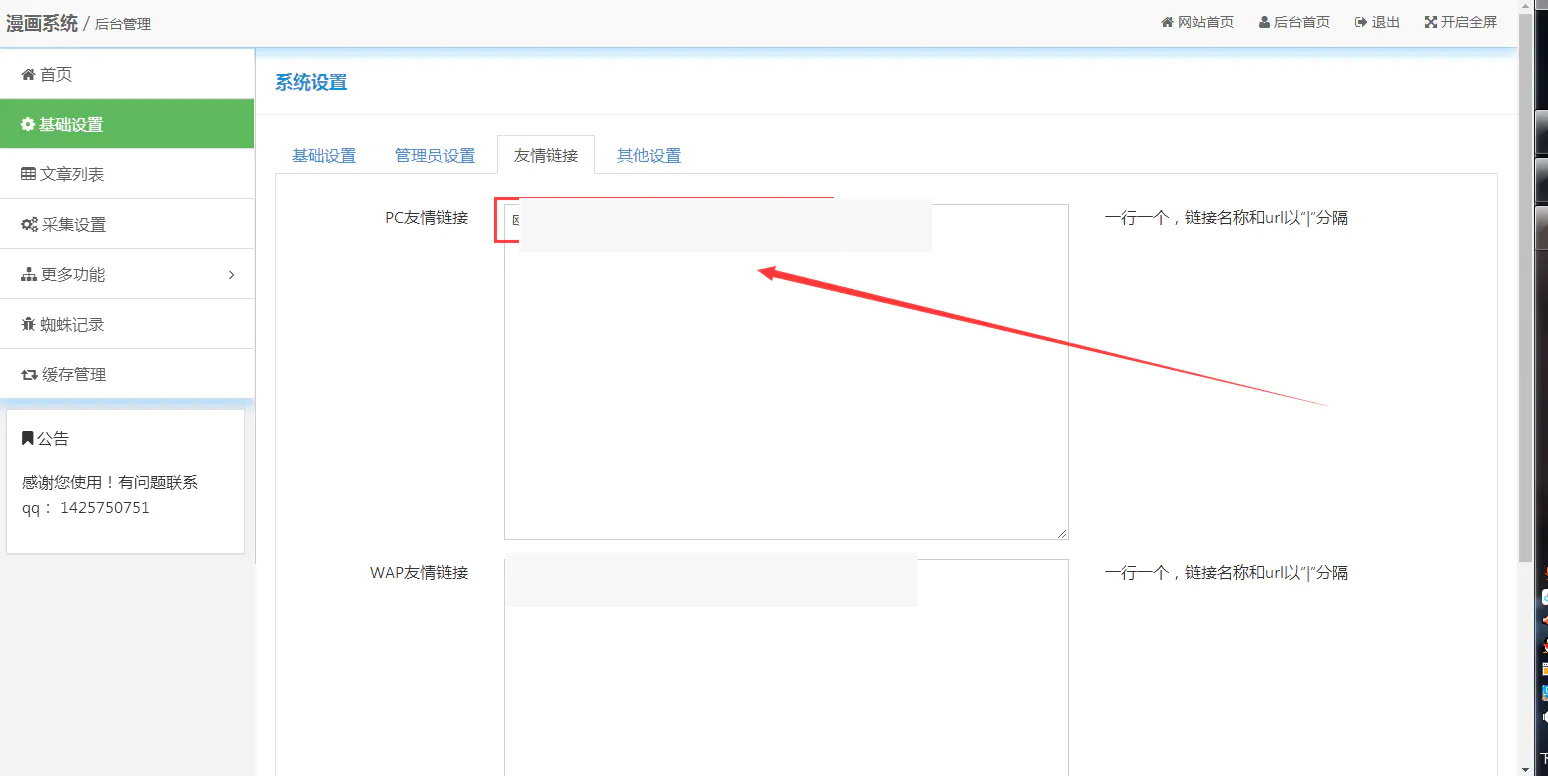Switch to the 管理员设置 tab
Viewport: 1548px width, 776px height.
click(436, 155)
